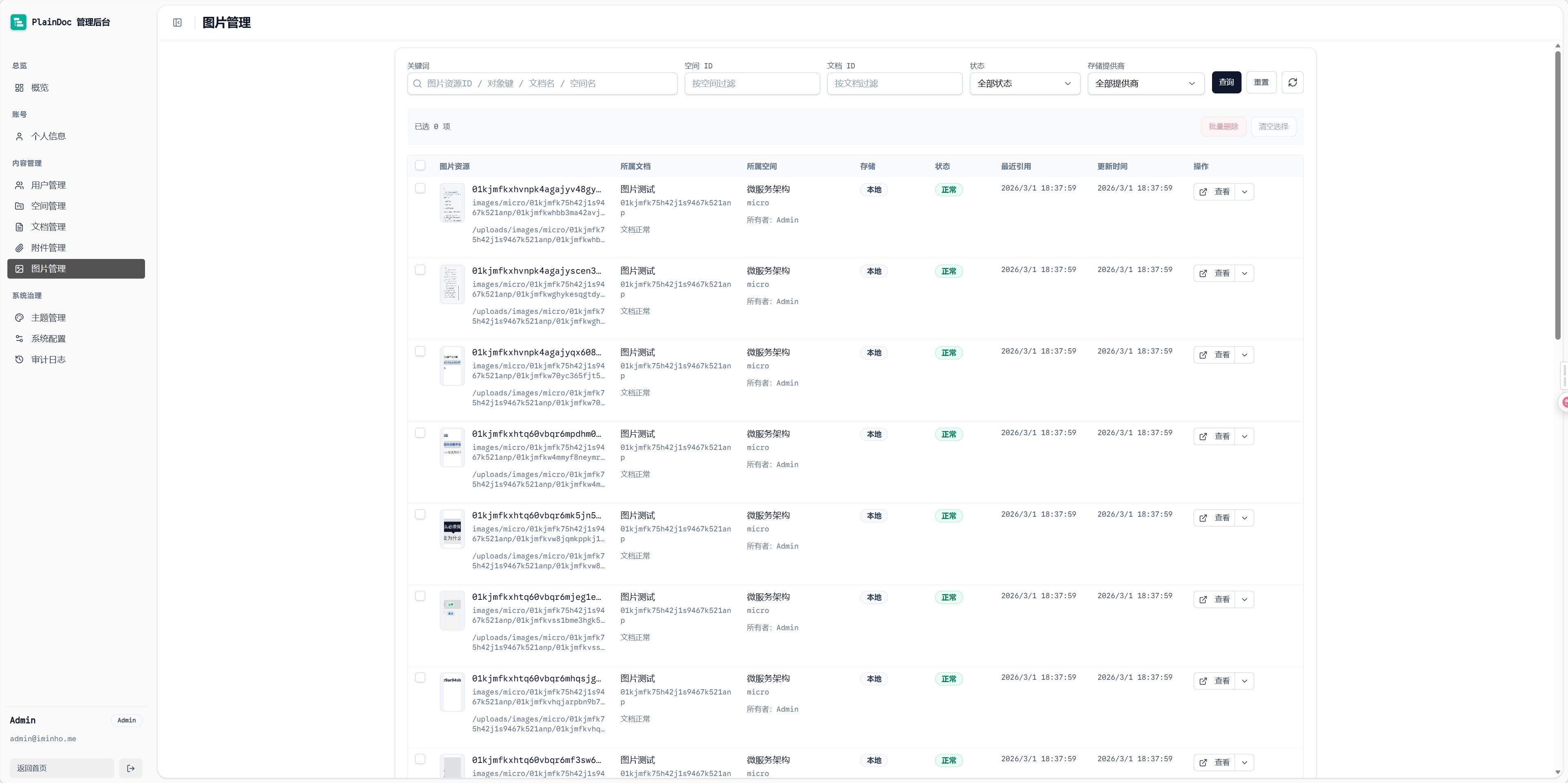1568x783 pixels.
Task: Open 系统配置 in the sidebar
Action: tap(76, 338)
